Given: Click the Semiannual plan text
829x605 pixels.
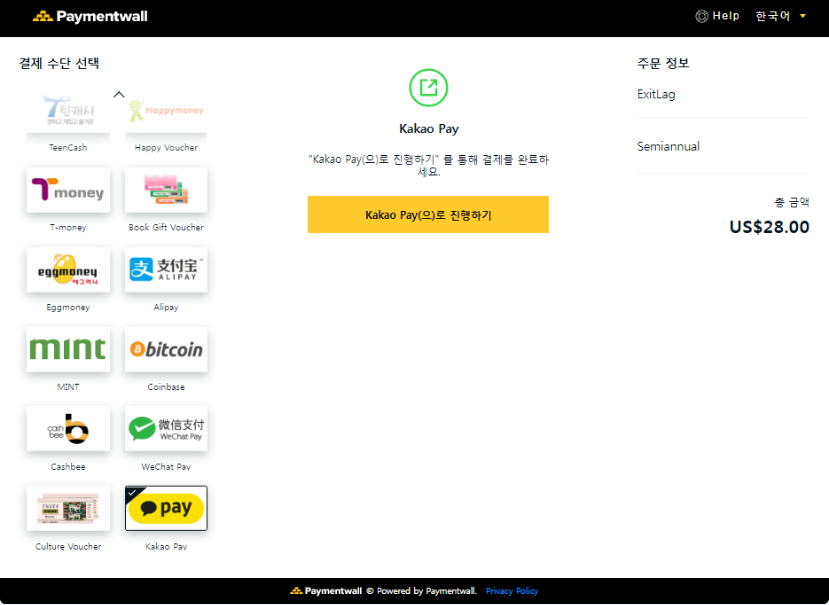Looking at the screenshot, I should coord(668,146).
